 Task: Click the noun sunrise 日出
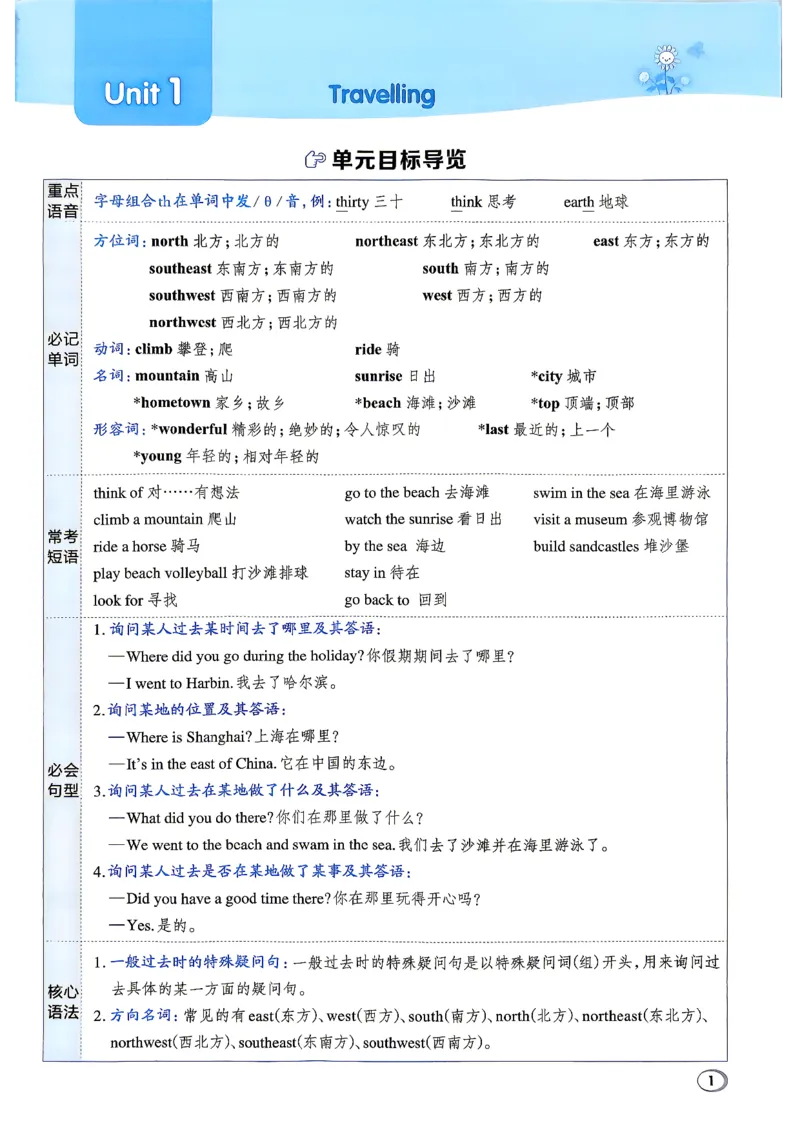click(395, 375)
